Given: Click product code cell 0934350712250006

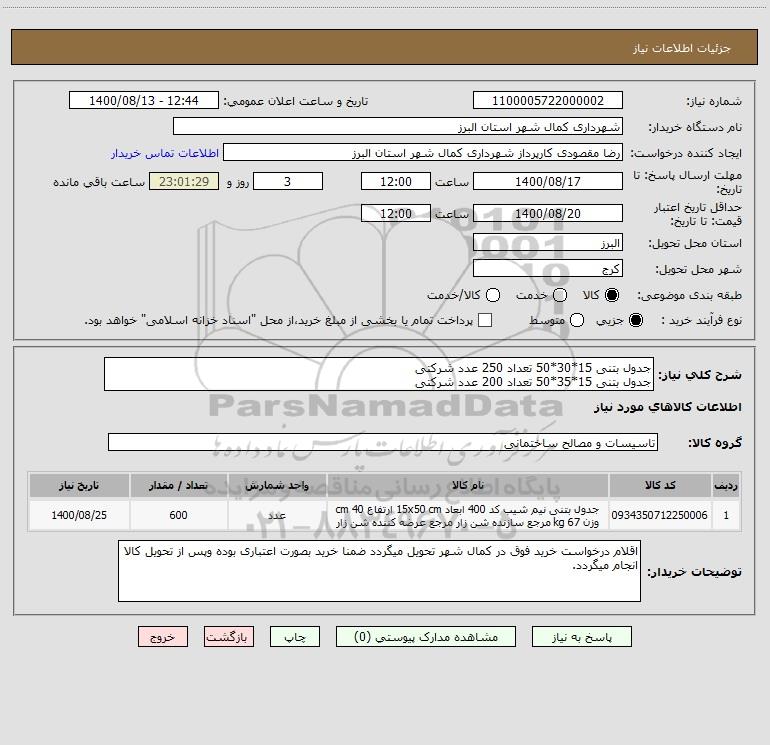Looking at the screenshot, I should coord(660,515).
